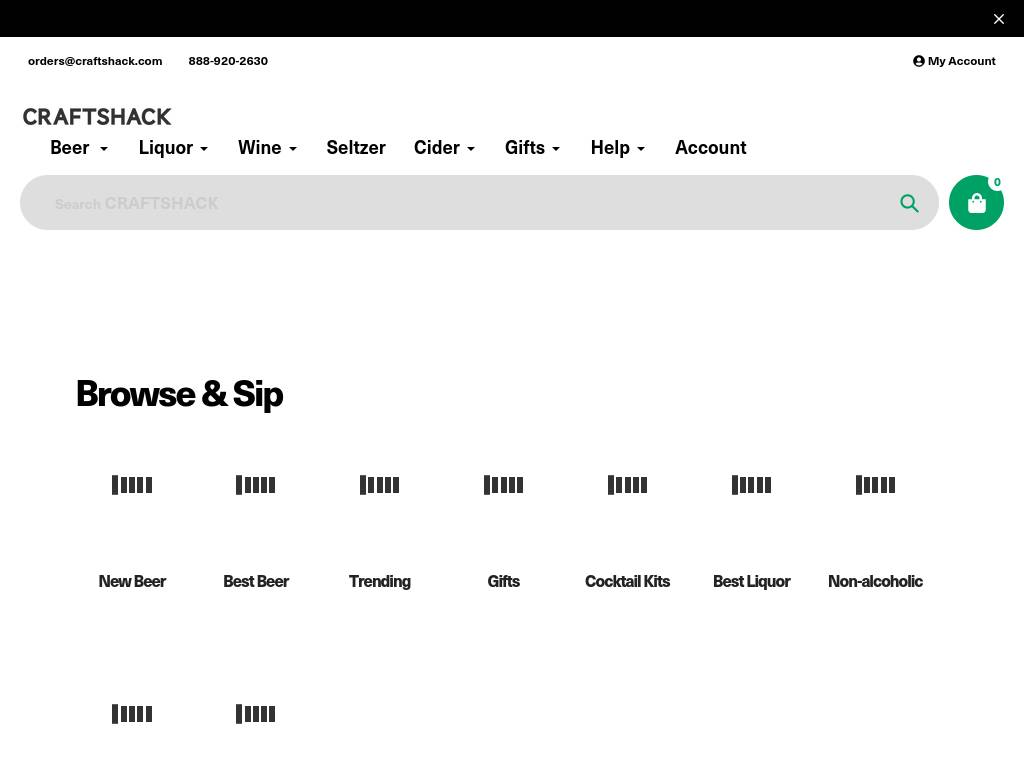Open the New Beer category tile
The image size is (1024, 768).
[x=132, y=580]
